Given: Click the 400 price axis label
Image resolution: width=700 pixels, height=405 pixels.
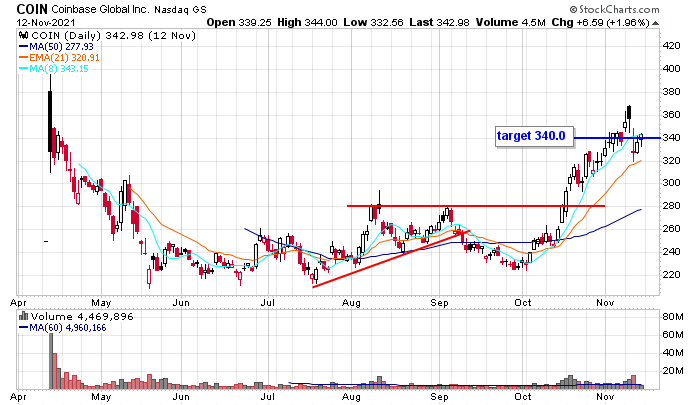Looking at the screenshot, I should click(672, 69).
